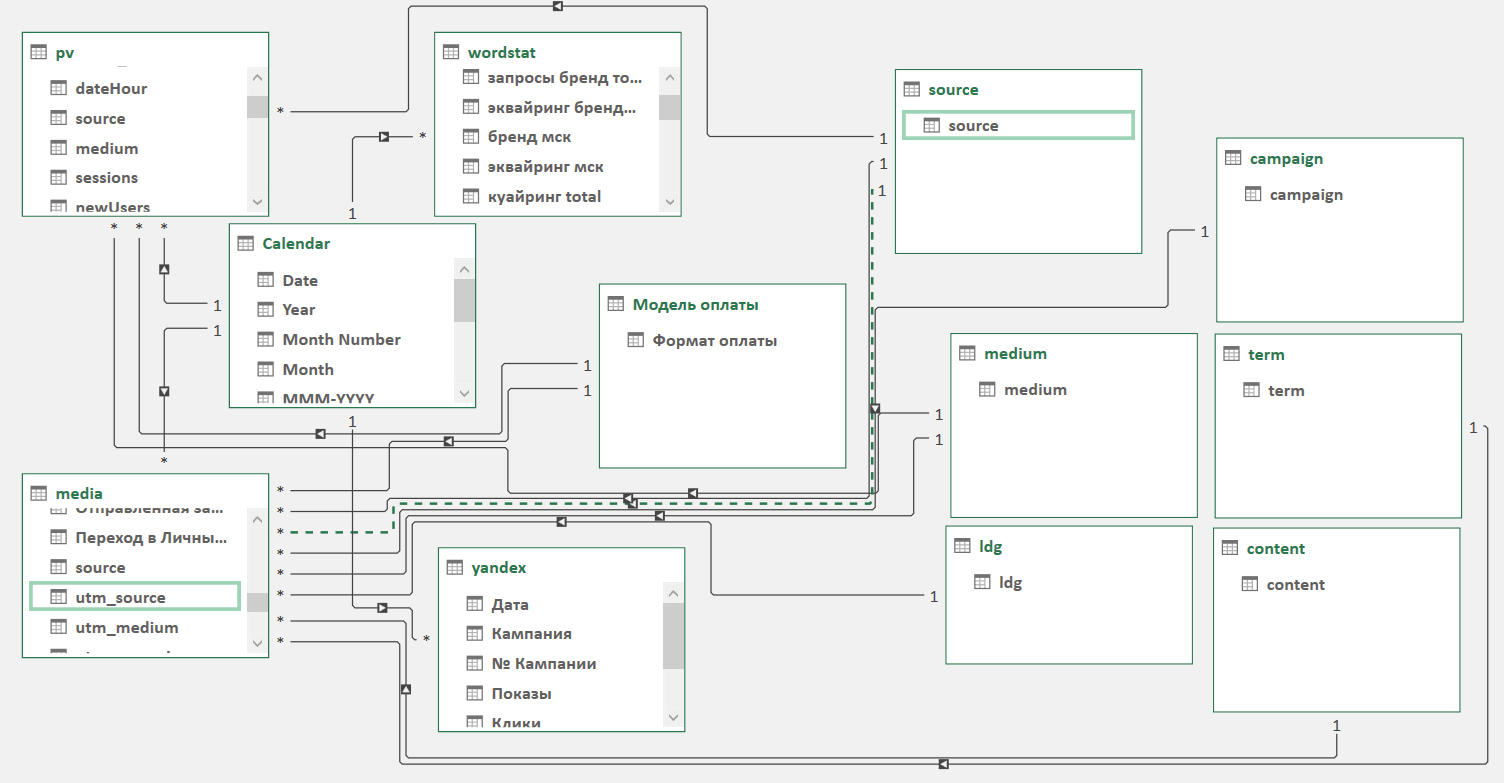Click the yandex table title

[499, 567]
